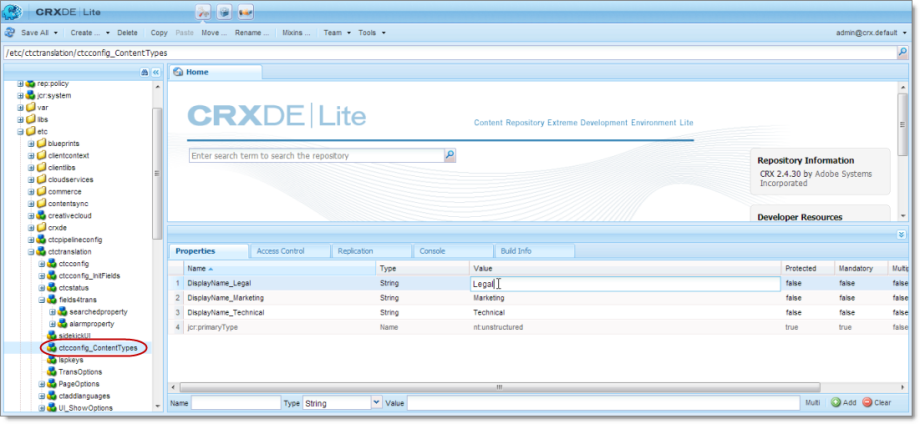
Task: Expand the ctcconfig_InitFields node
Action: [42, 276]
